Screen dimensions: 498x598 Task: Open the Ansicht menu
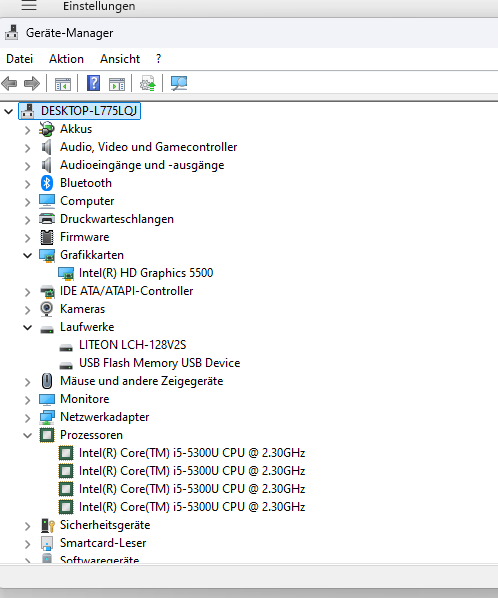point(120,59)
